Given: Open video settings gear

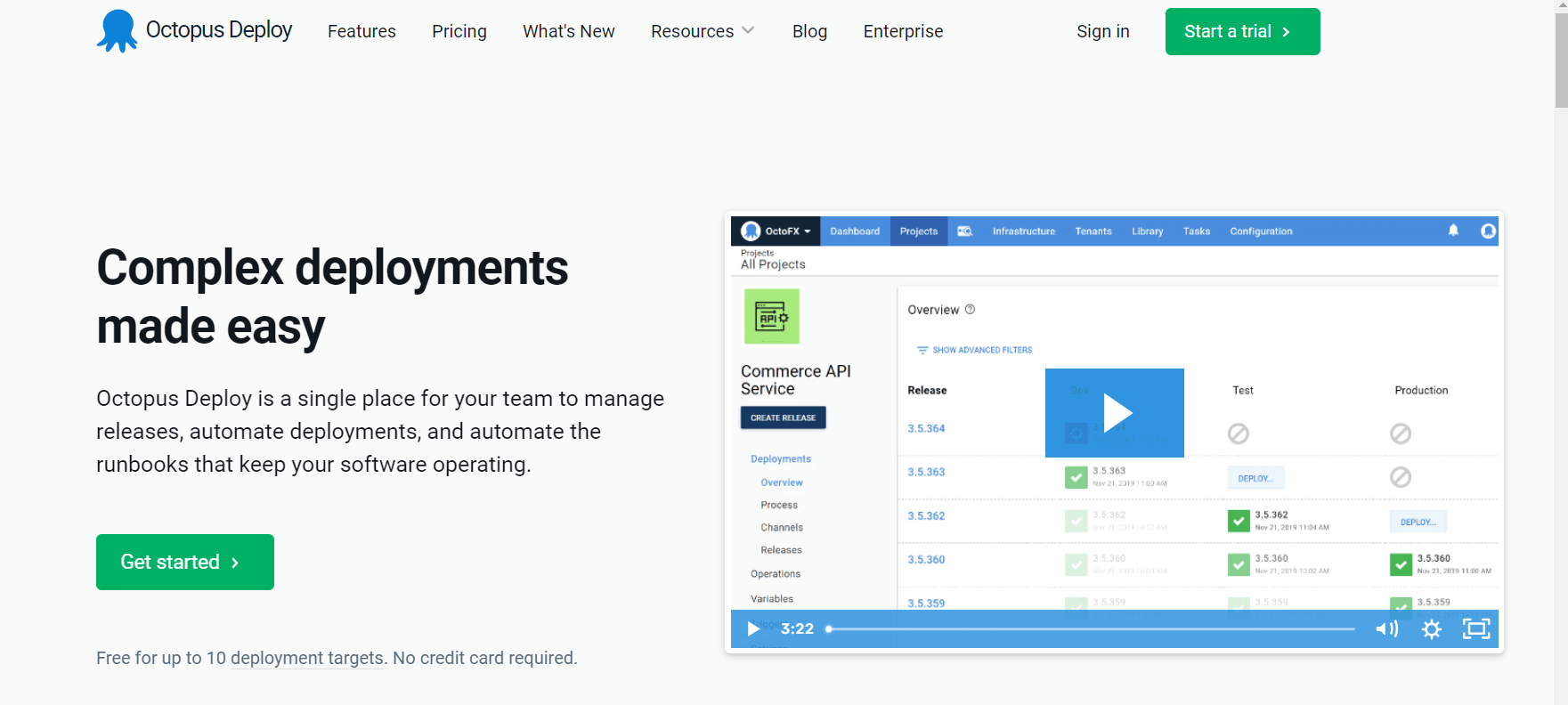Looking at the screenshot, I should tap(1432, 629).
